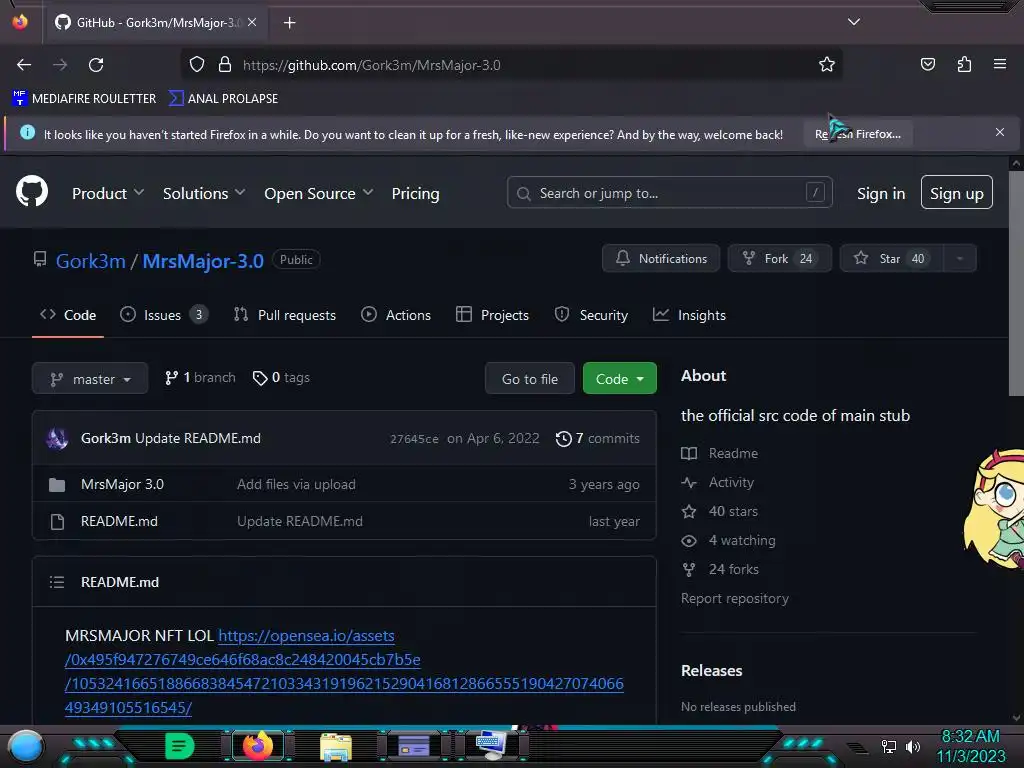The height and width of the screenshot is (768, 1024).
Task: Open the Readme link in About
Action: (720, 453)
